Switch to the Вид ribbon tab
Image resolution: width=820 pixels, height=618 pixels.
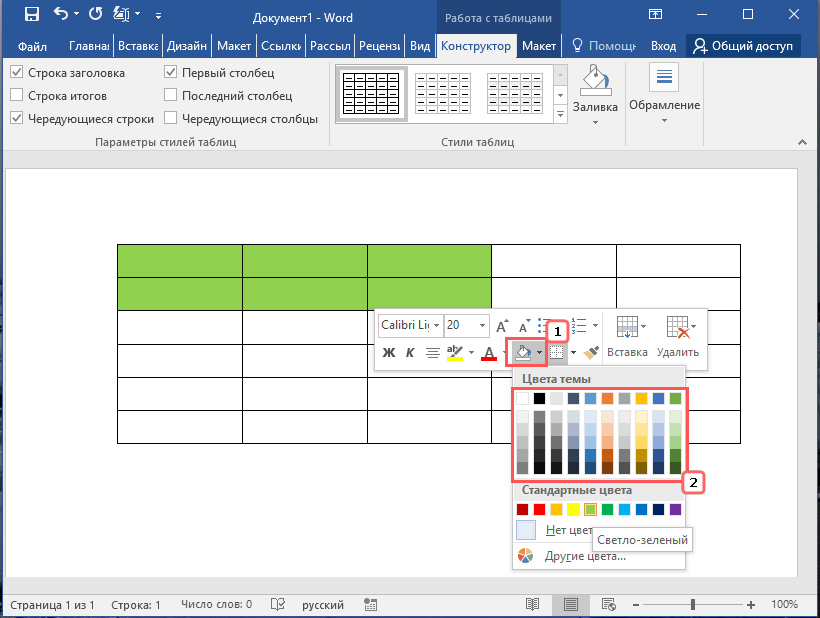[x=420, y=46]
